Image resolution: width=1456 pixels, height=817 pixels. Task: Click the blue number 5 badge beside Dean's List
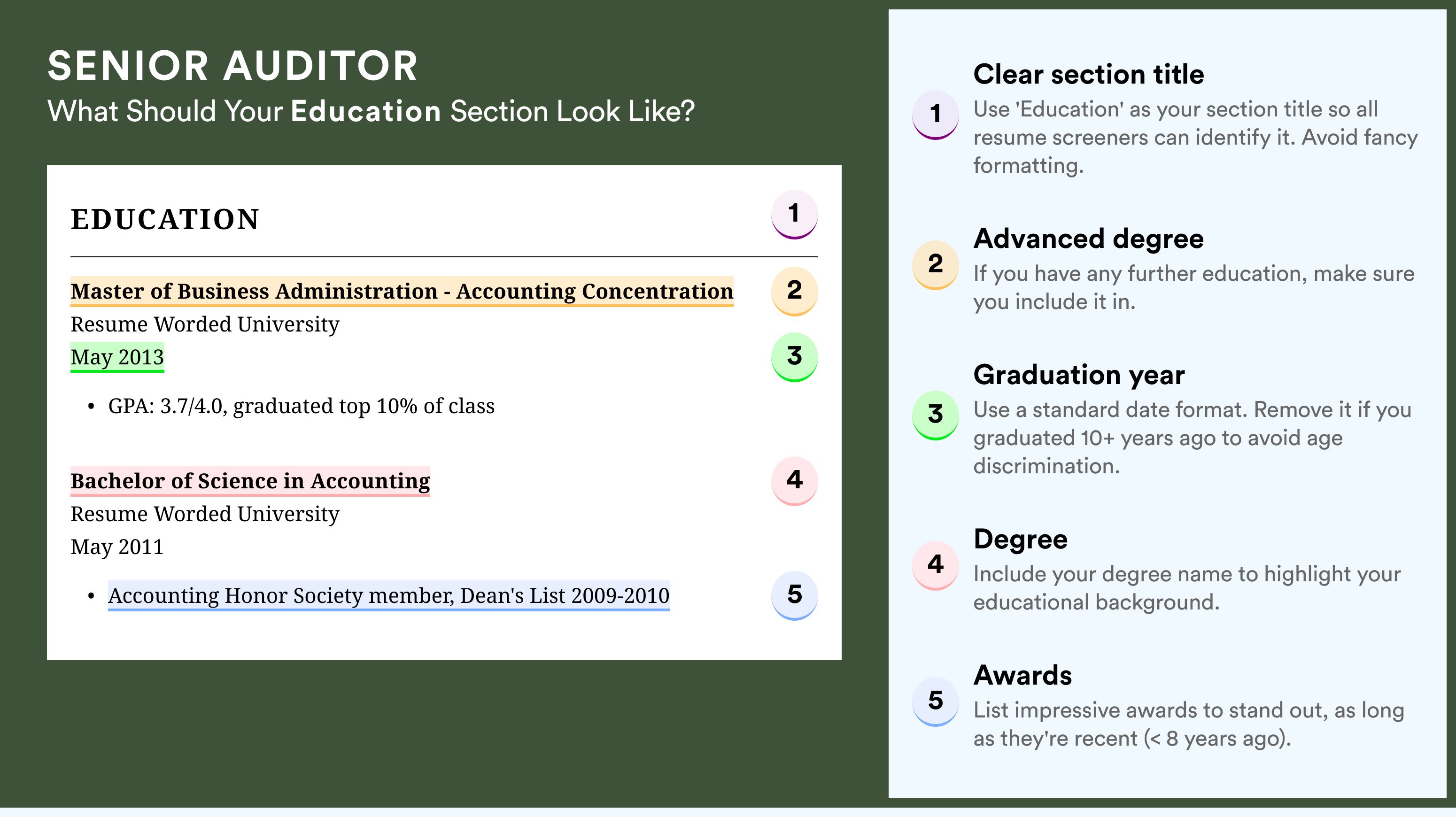coord(794,595)
